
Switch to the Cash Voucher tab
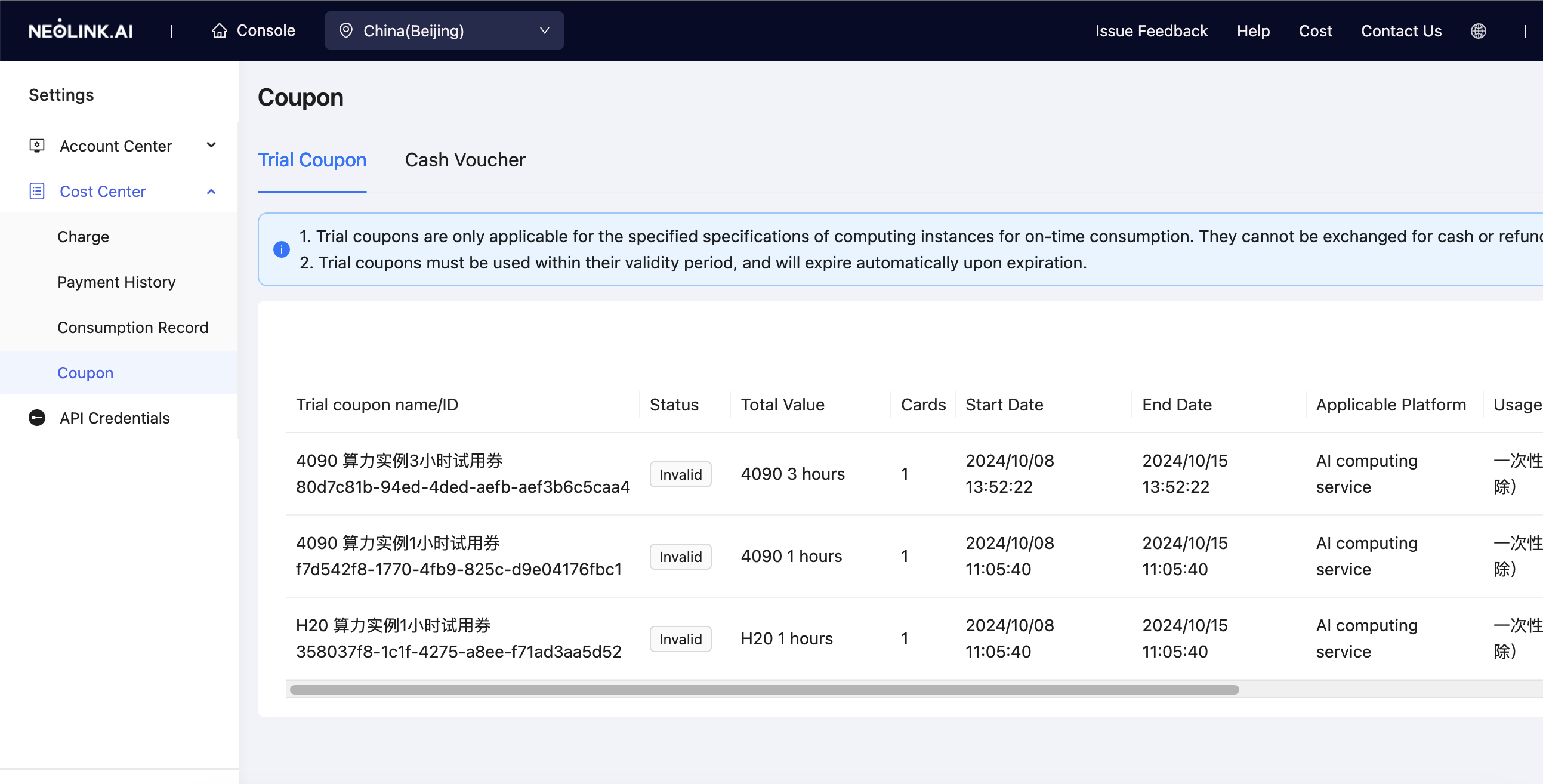[x=465, y=160]
